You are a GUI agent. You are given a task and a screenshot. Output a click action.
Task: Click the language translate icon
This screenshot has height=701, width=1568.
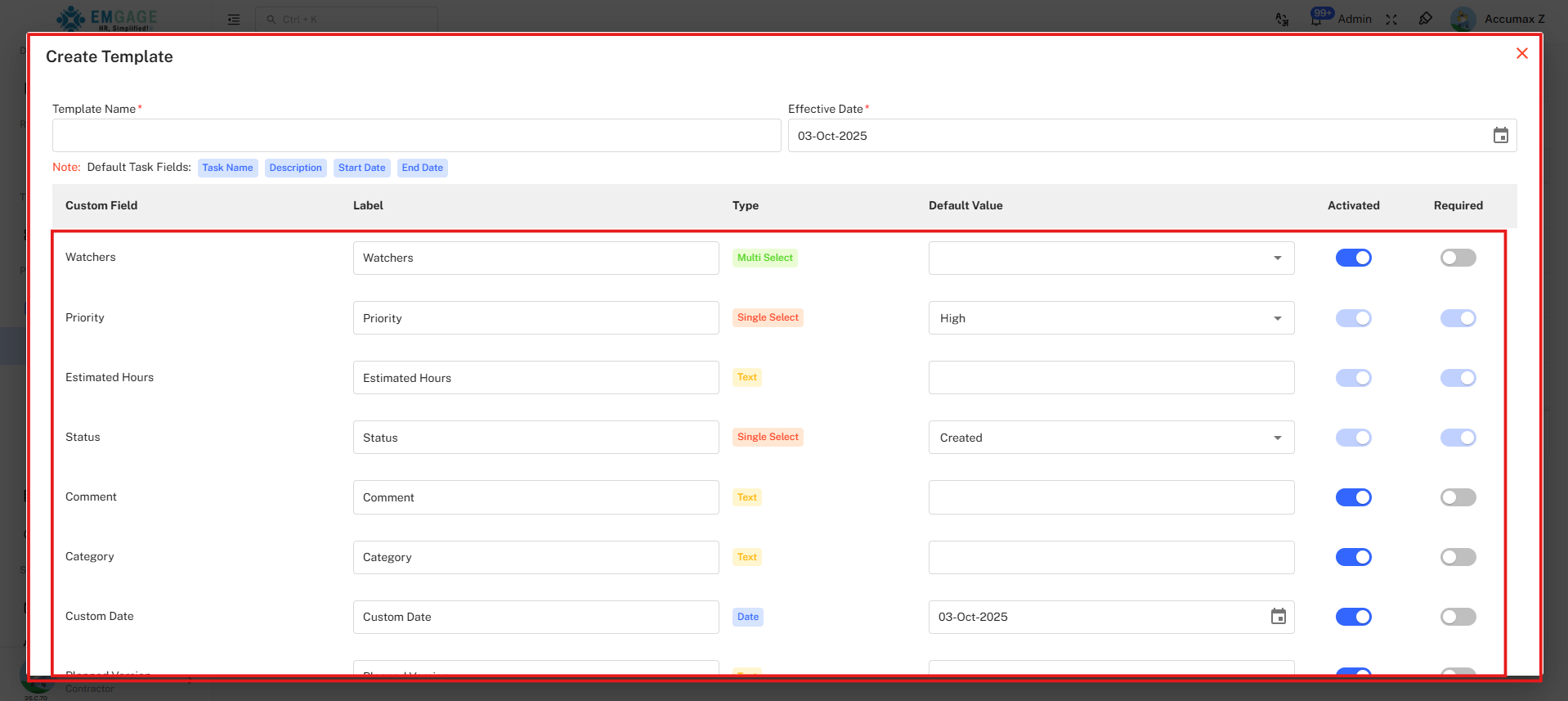pyautogui.click(x=1282, y=19)
